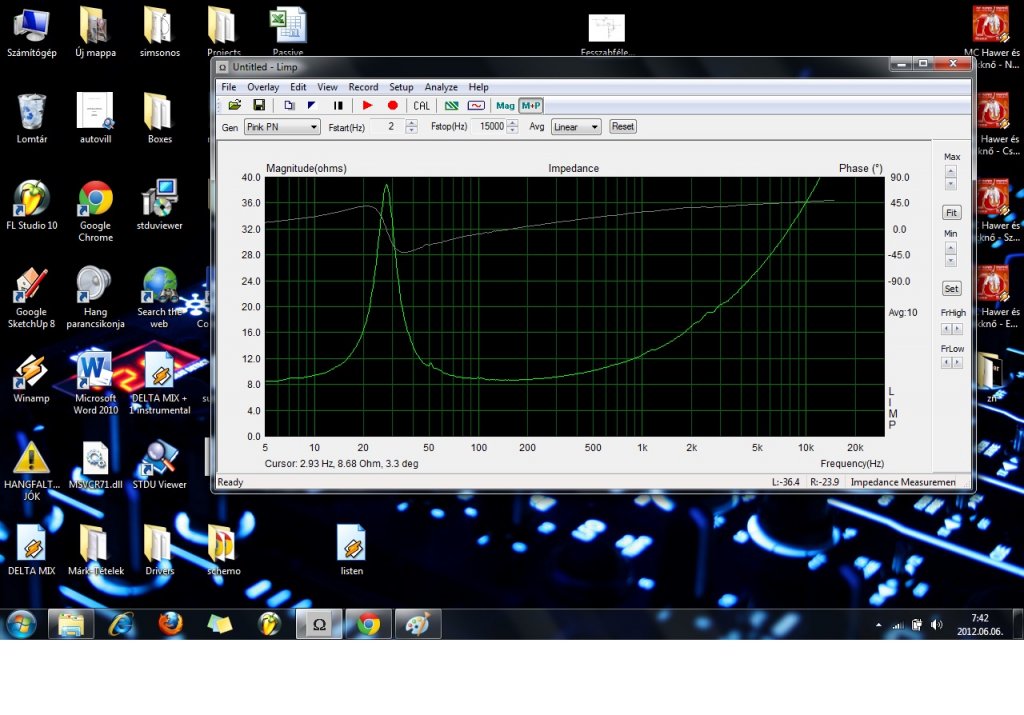Screen dimensions: 1024x715
Task: Click the Copy icon in Limp toolbar
Action: (289, 105)
